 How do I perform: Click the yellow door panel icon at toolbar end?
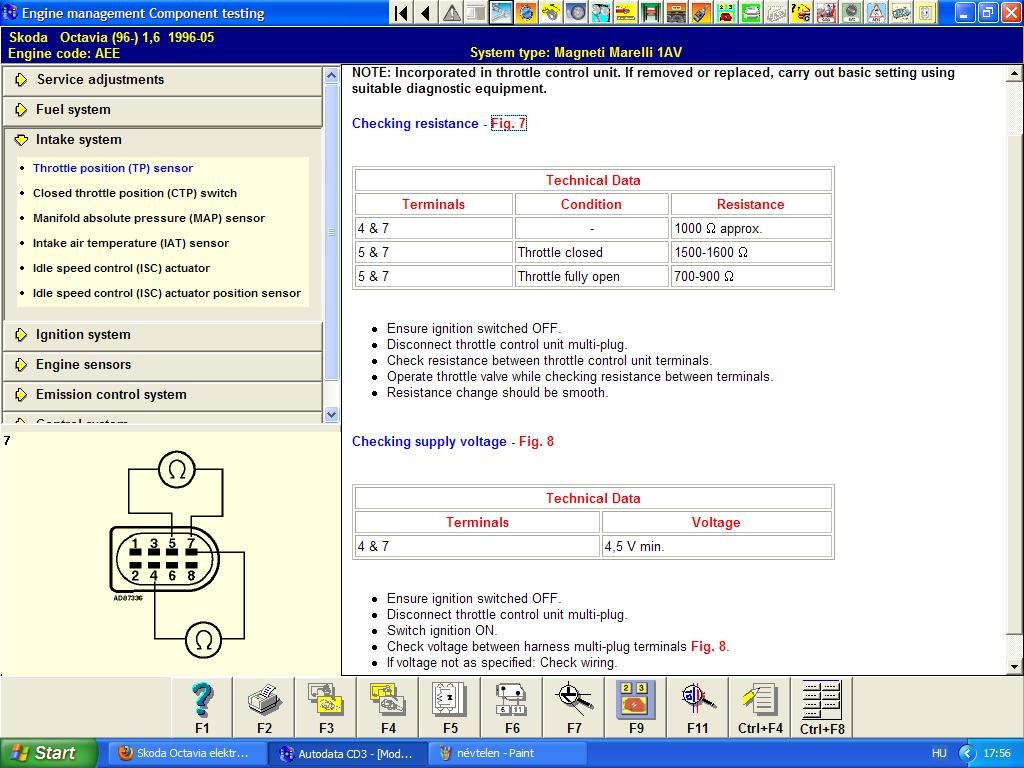925,12
